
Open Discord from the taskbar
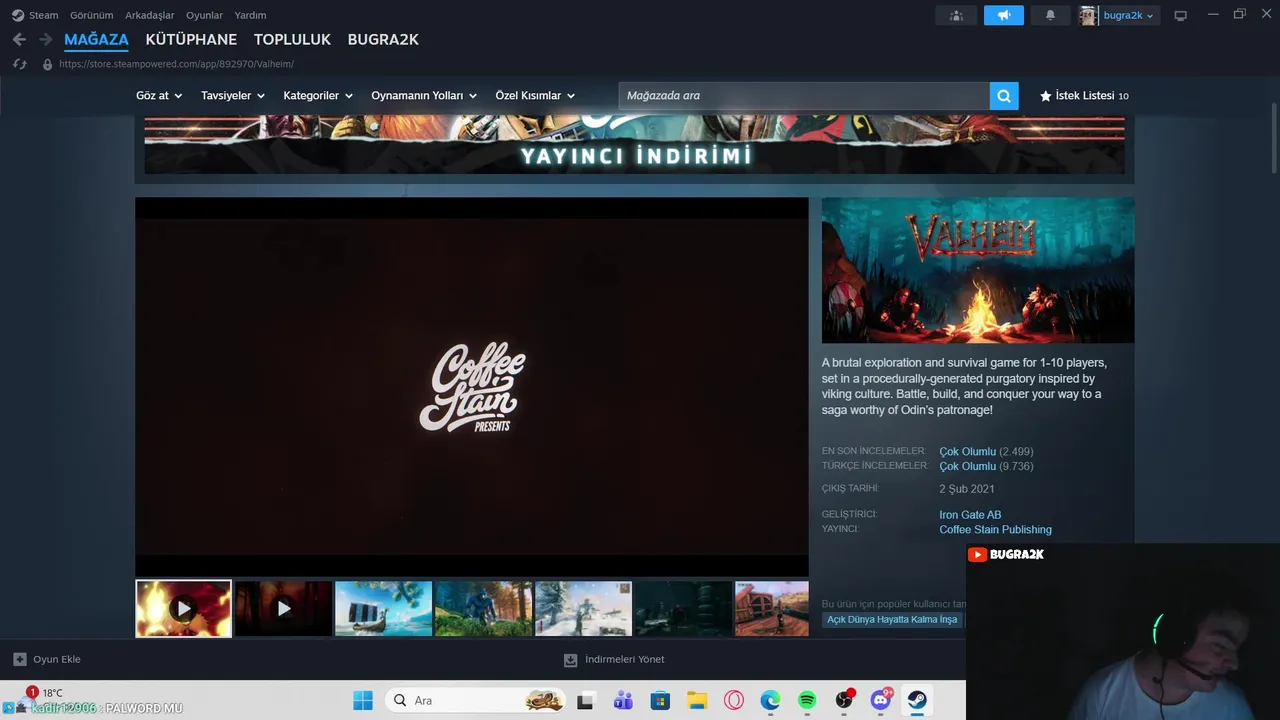(x=881, y=700)
